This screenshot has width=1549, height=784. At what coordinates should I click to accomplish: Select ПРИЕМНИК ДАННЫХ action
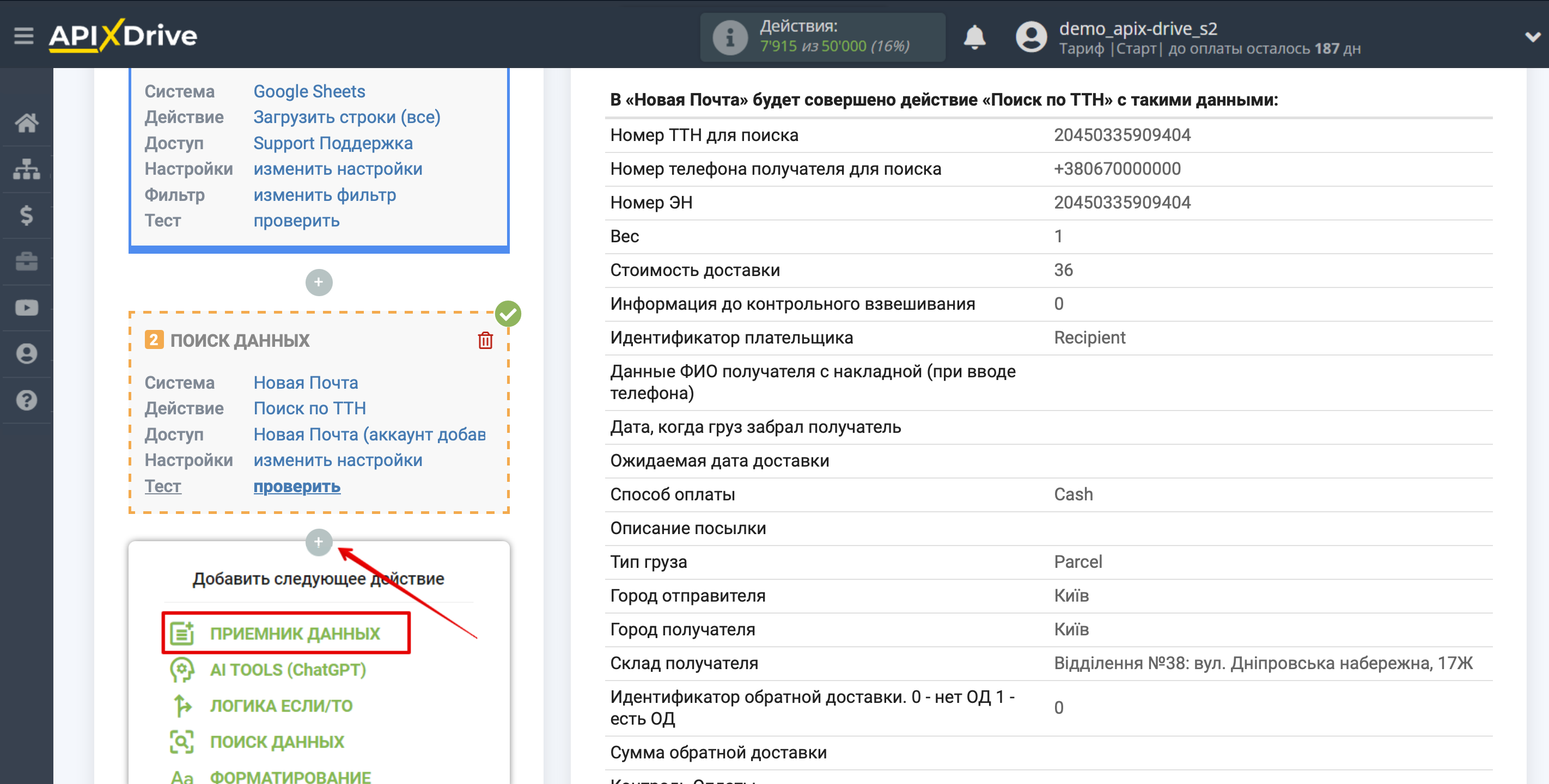(295, 633)
